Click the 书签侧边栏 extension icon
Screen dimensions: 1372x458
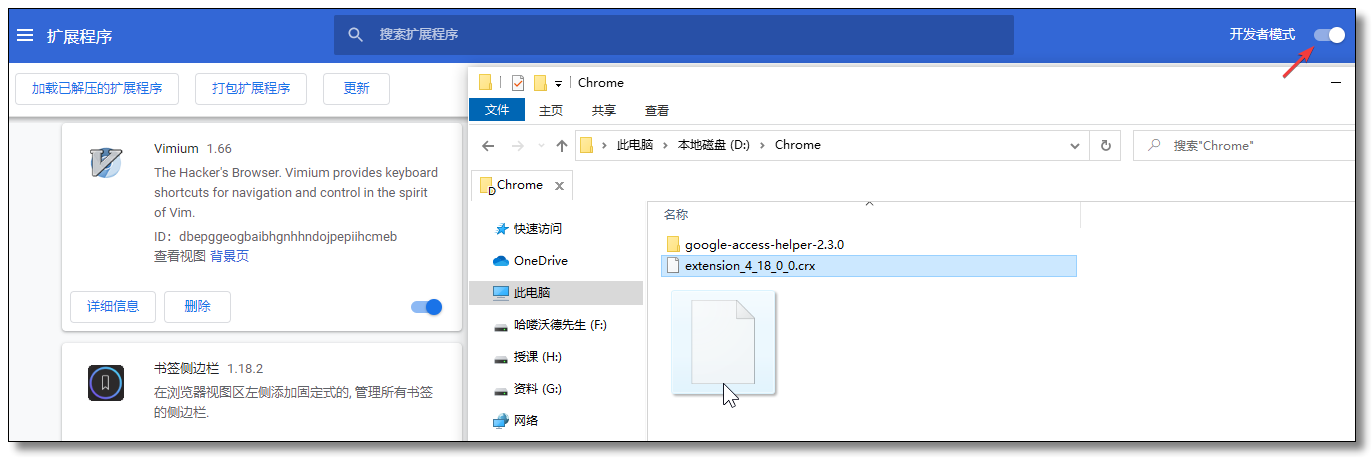[105, 383]
